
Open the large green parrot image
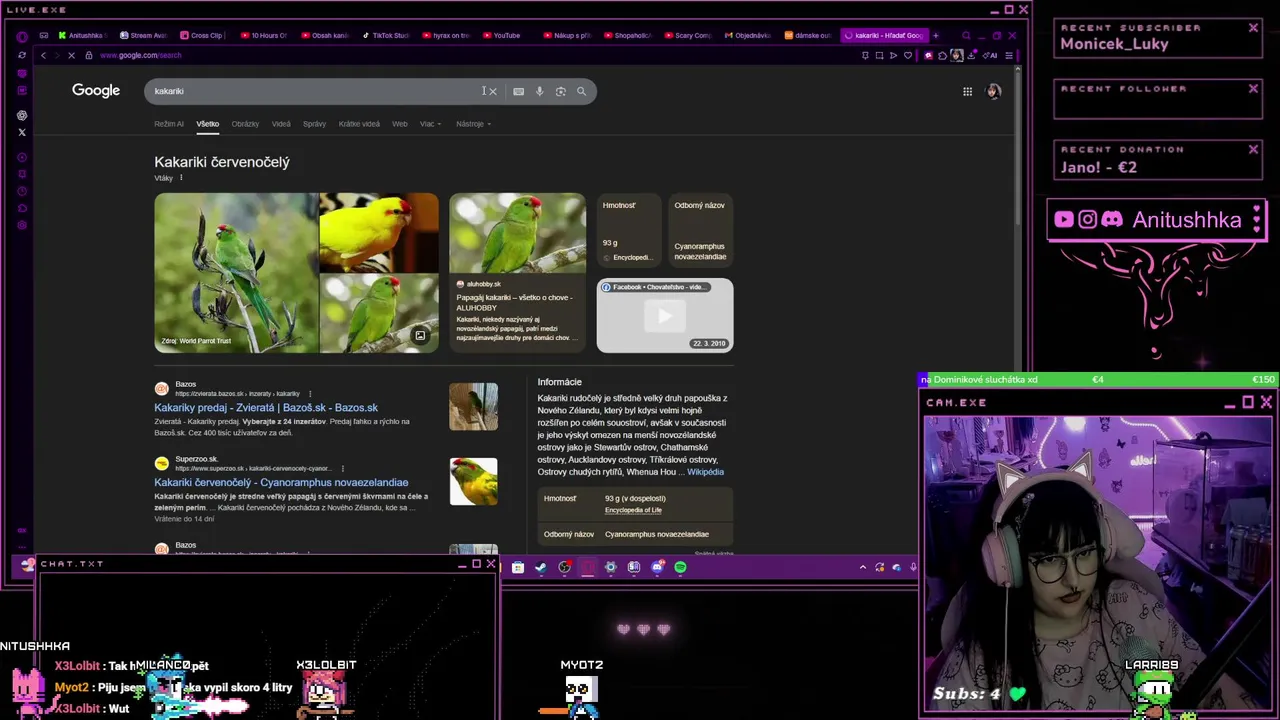236,272
